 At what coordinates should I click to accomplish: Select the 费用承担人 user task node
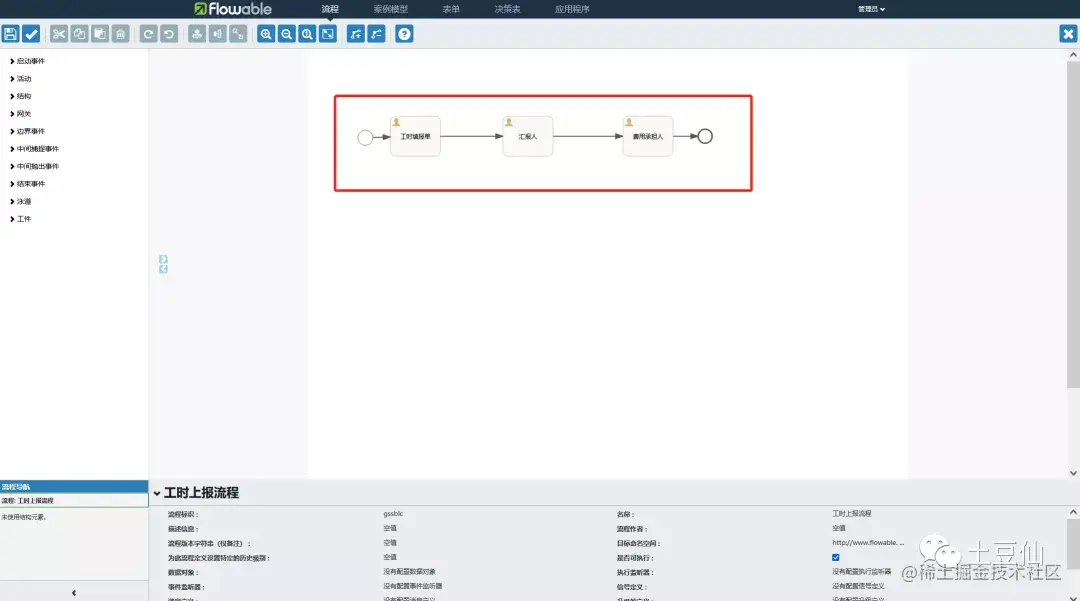click(x=647, y=136)
